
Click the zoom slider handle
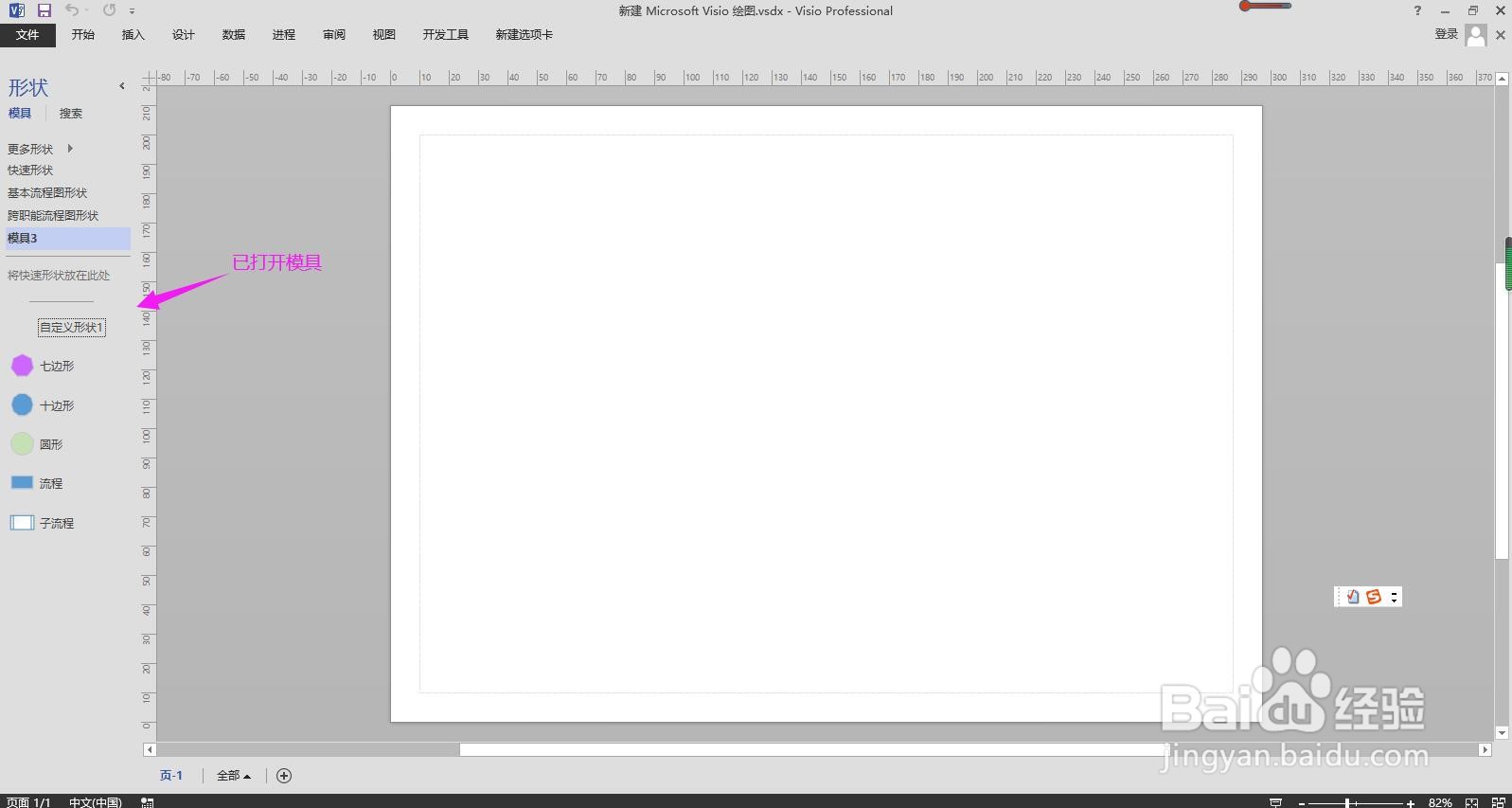coord(1347,803)
